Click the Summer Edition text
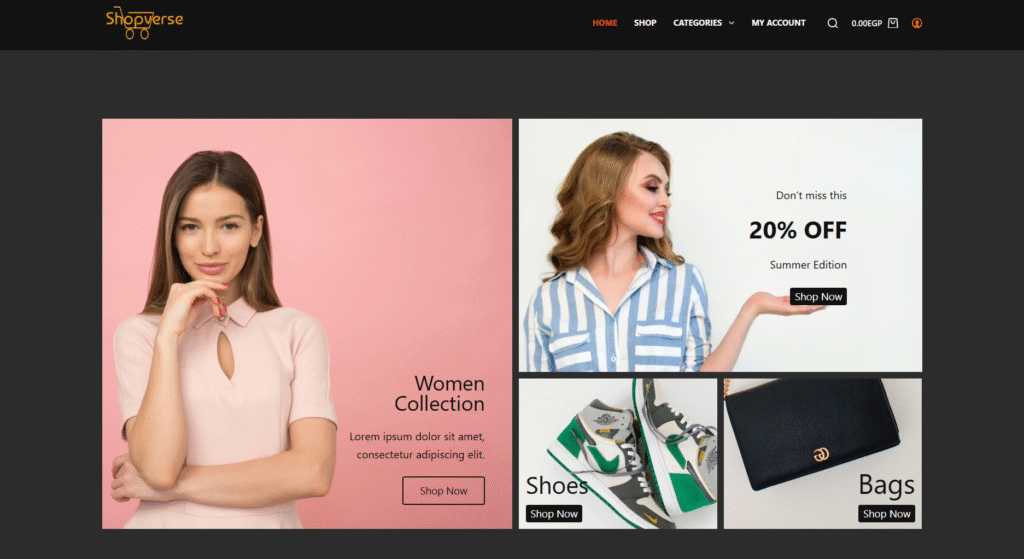 pos(808,264)
